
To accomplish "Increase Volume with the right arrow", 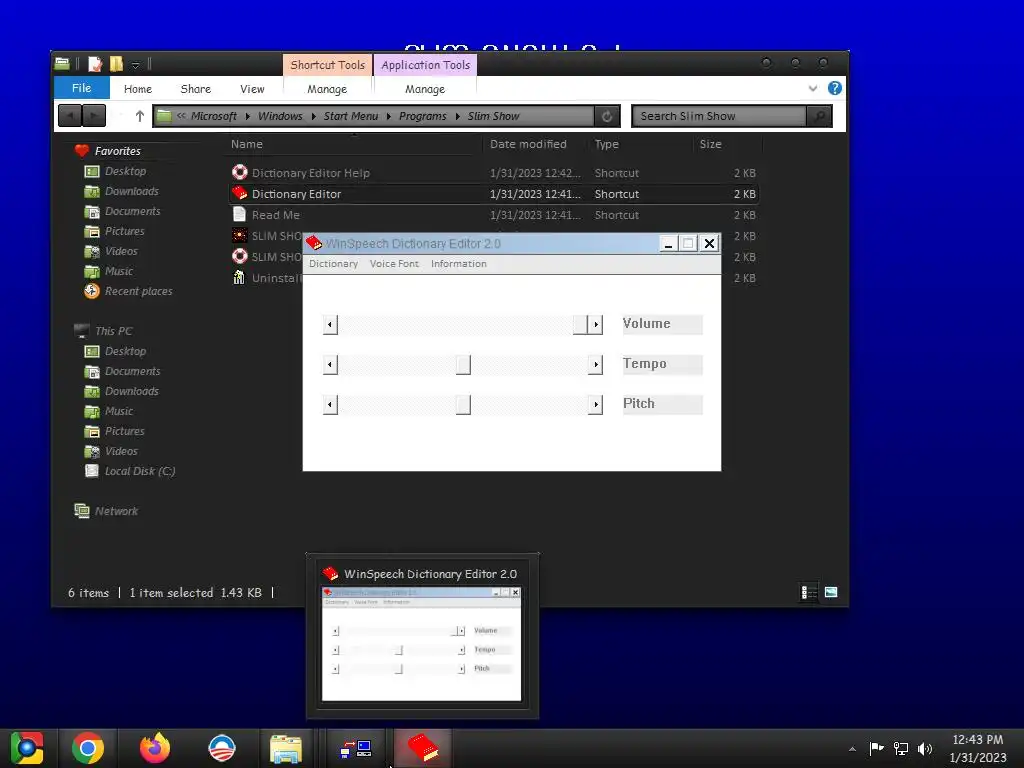I will (595, 325).
